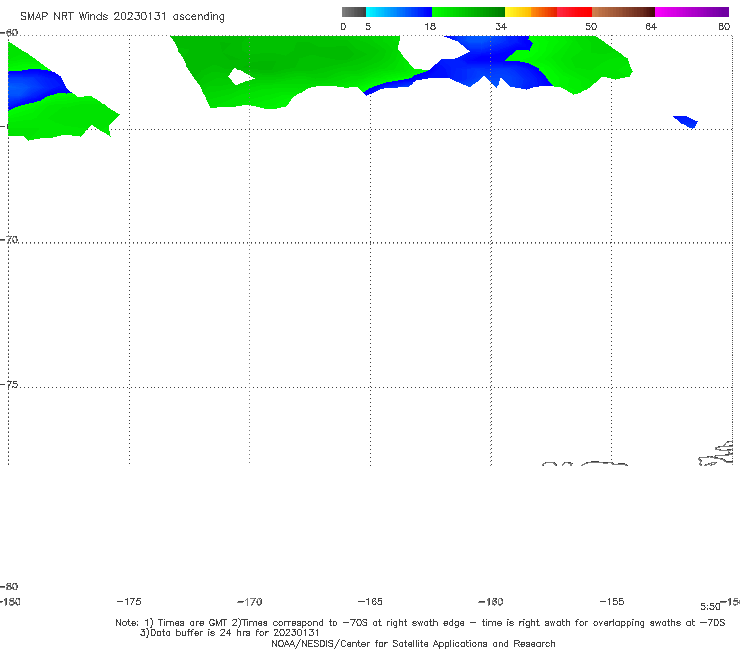Viewport: 740px width, 650px height.
Task: Select the yellow segment of the color bar
Action: 518,12
